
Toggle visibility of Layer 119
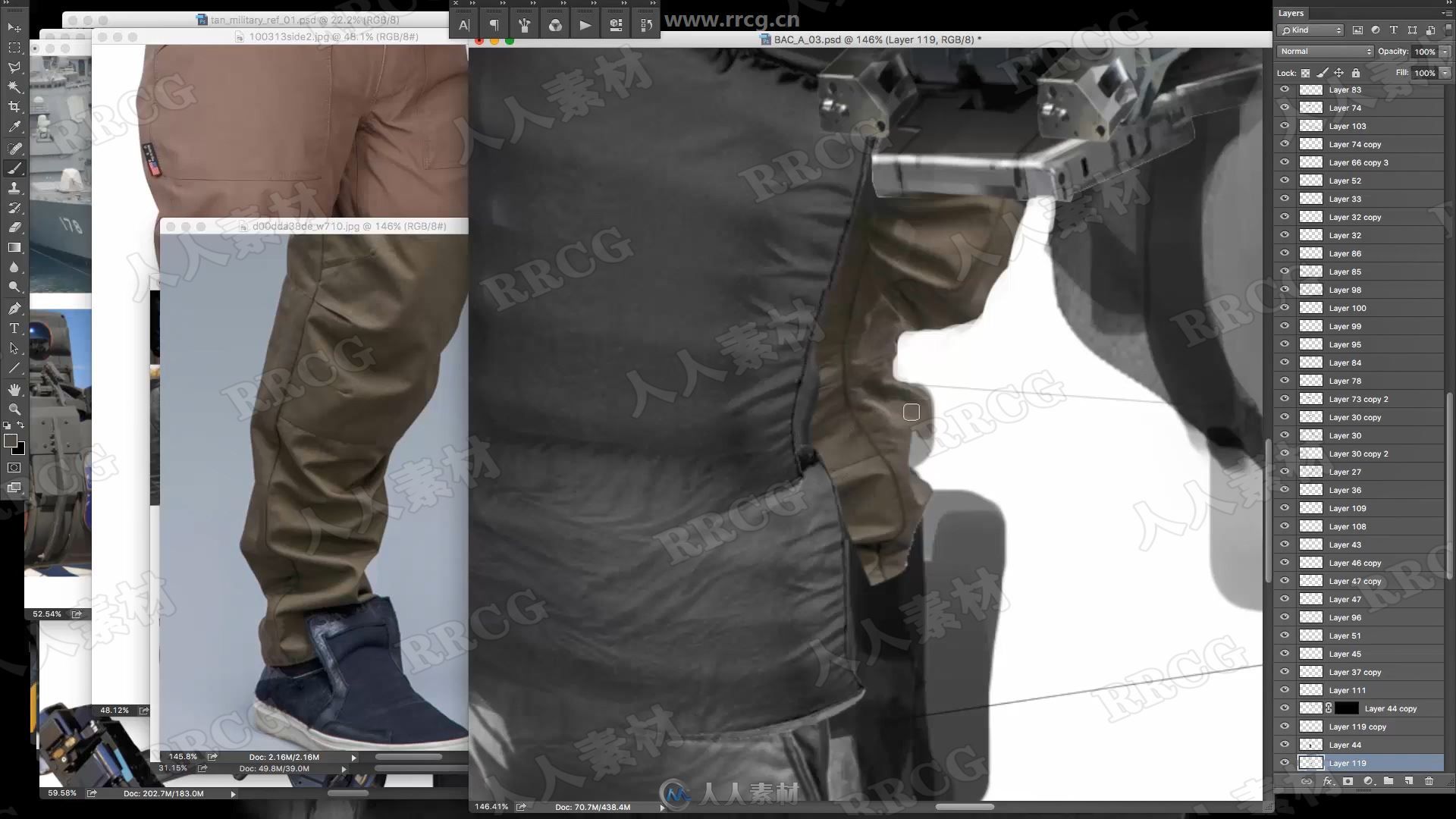(1284, 763)
